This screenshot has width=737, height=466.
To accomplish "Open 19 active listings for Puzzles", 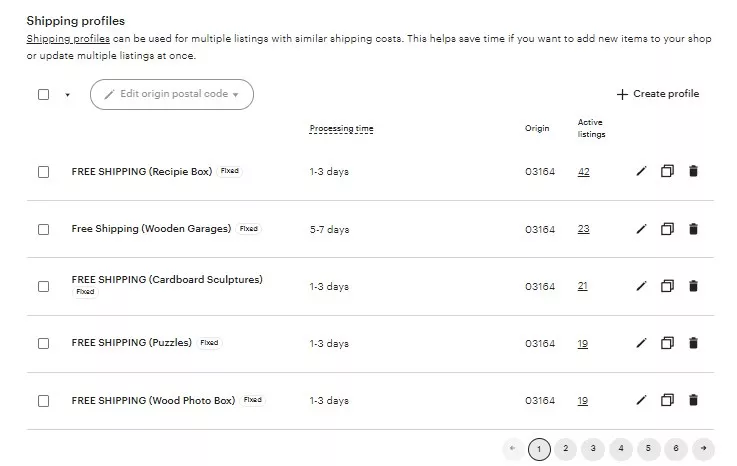I will 583,344.
